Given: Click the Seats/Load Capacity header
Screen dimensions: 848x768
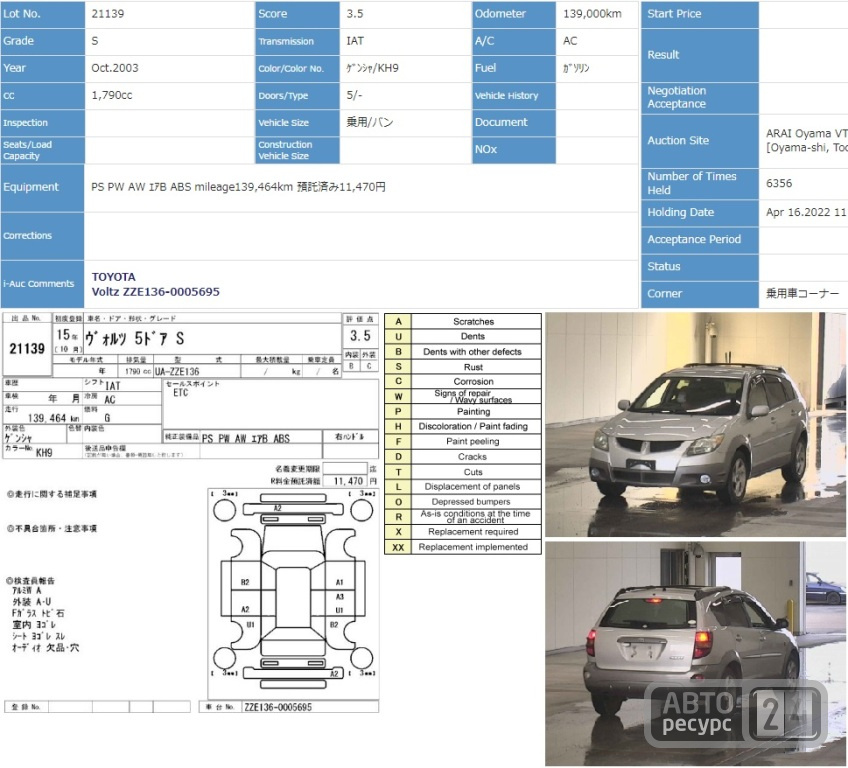Looking at the screenshot, I should (43, 150).
